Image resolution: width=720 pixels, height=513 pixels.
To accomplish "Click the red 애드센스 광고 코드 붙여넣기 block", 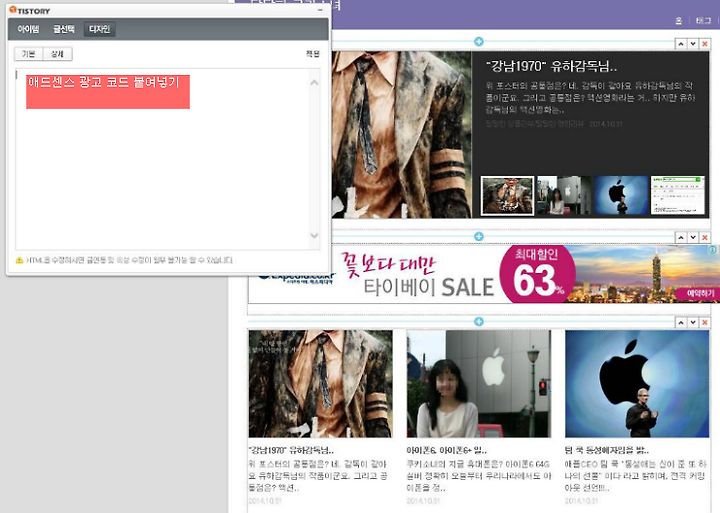I will (108, 92).
